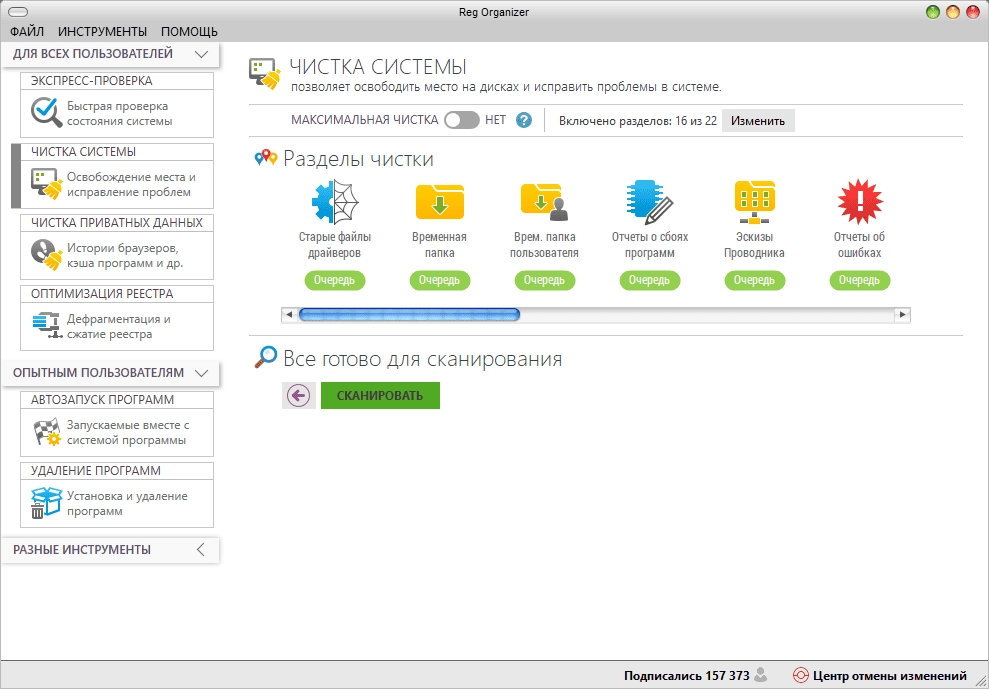The width and height of the screenshot is (989, 689).
Task: Open the ФАЙЛ menu
Action: pyautogui.click(x=27, y=32)
